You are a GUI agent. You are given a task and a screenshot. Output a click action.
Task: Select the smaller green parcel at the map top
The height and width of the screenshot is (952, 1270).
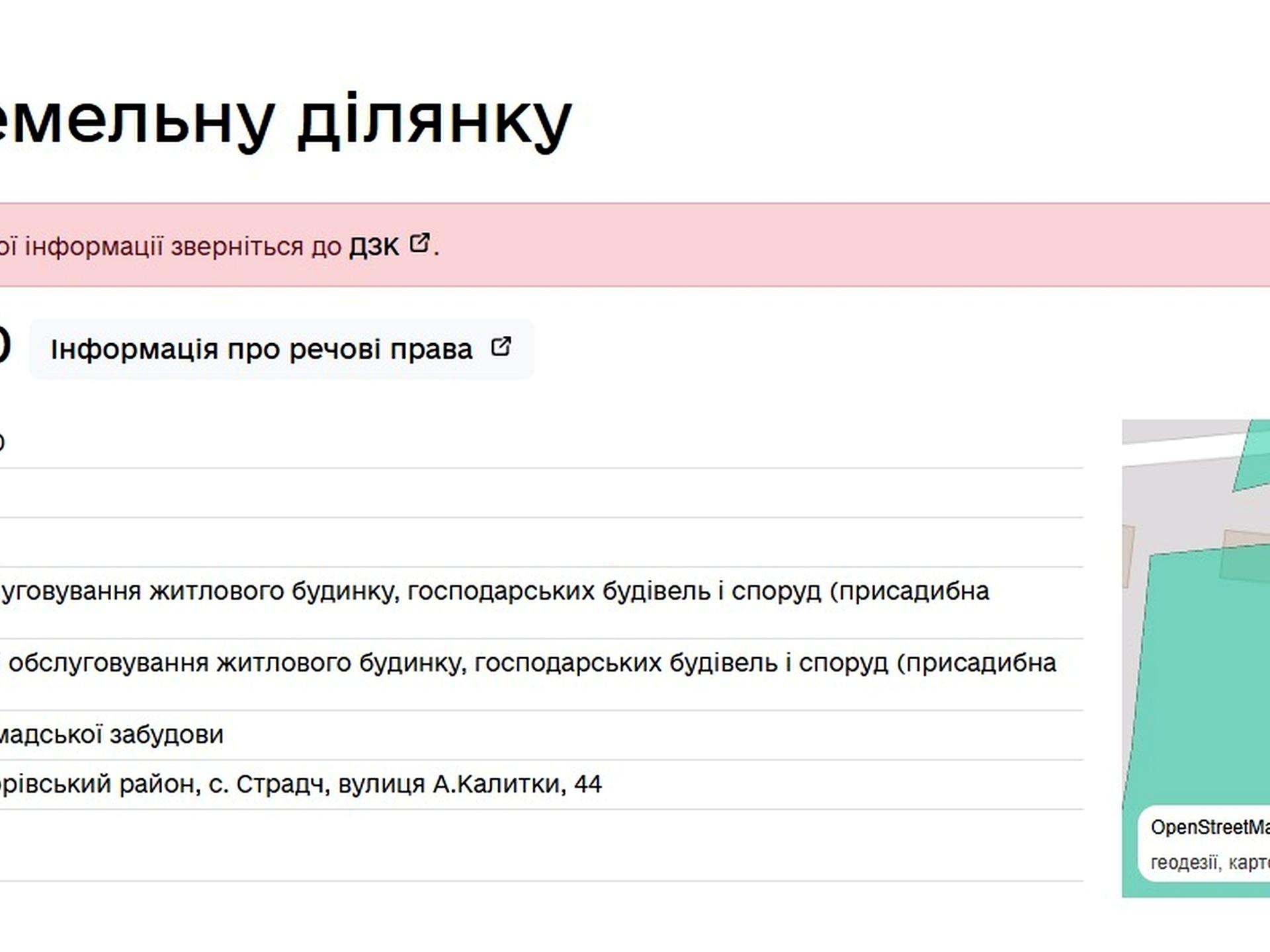pos(1254,459)
